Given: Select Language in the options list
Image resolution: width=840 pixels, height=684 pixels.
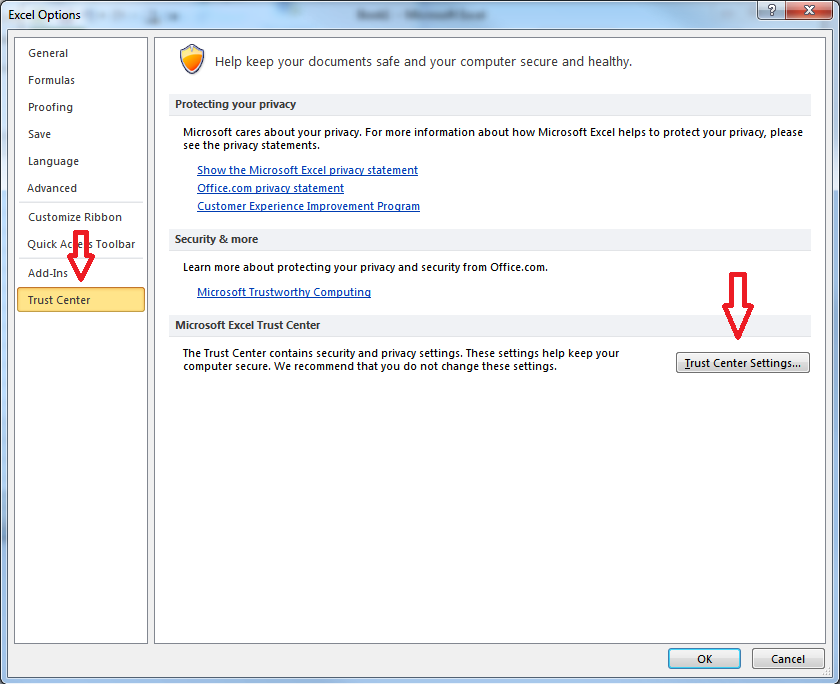Looking at the screenshot, I should [x=54, y=161].
